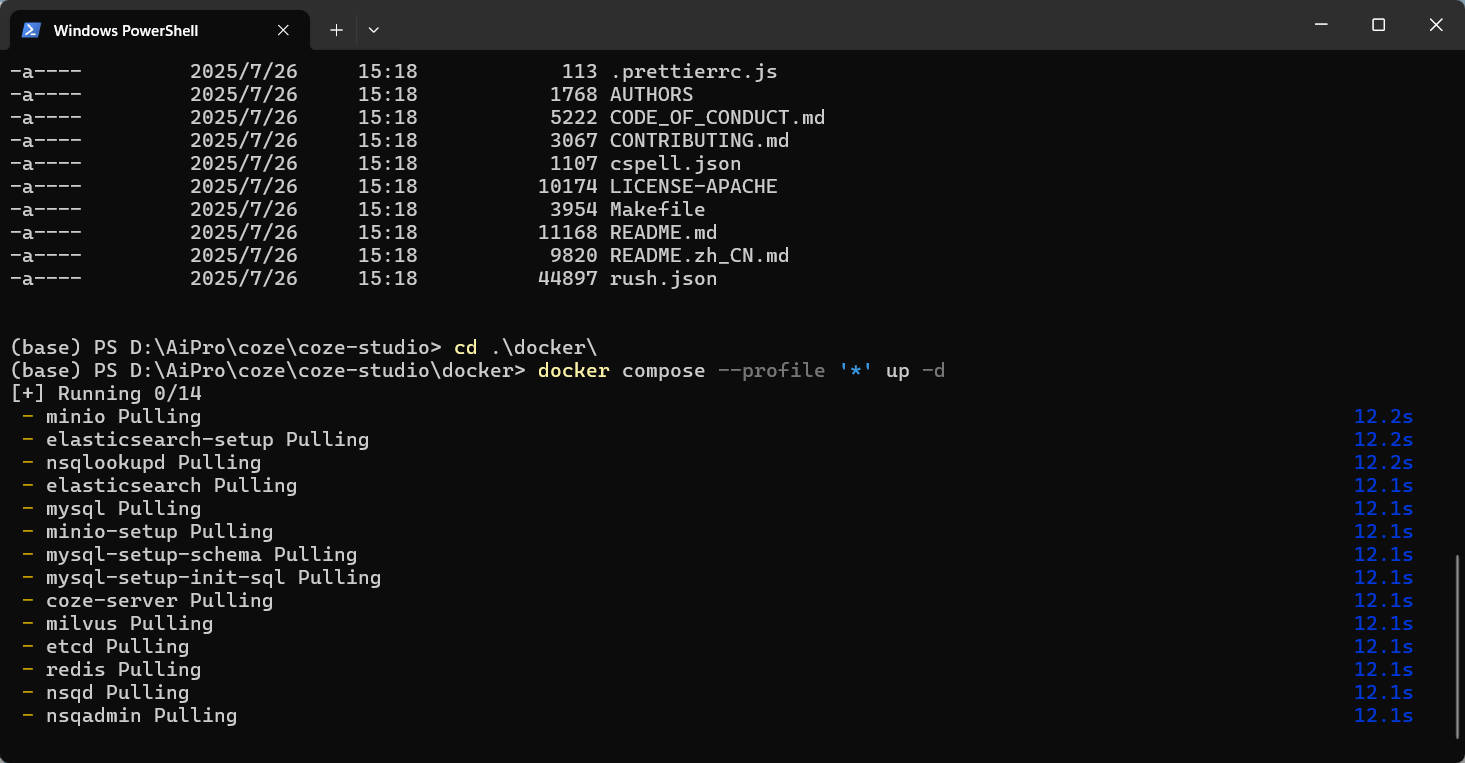The image size is (1465, 763).
Task: Click the cd .\docker\ command text
Action: (x=525, y=348)
